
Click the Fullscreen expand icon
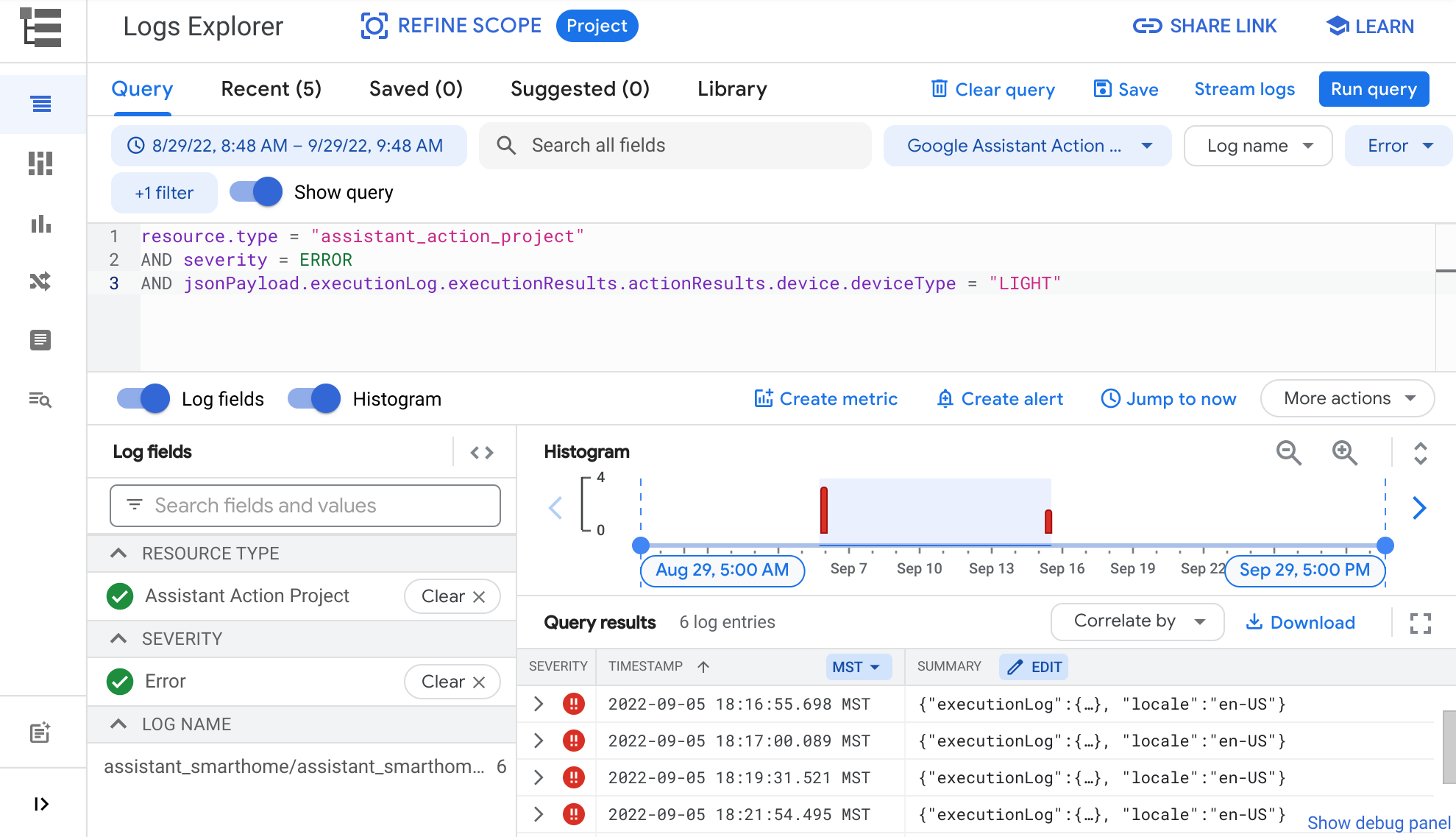[x=1421, y=623]
